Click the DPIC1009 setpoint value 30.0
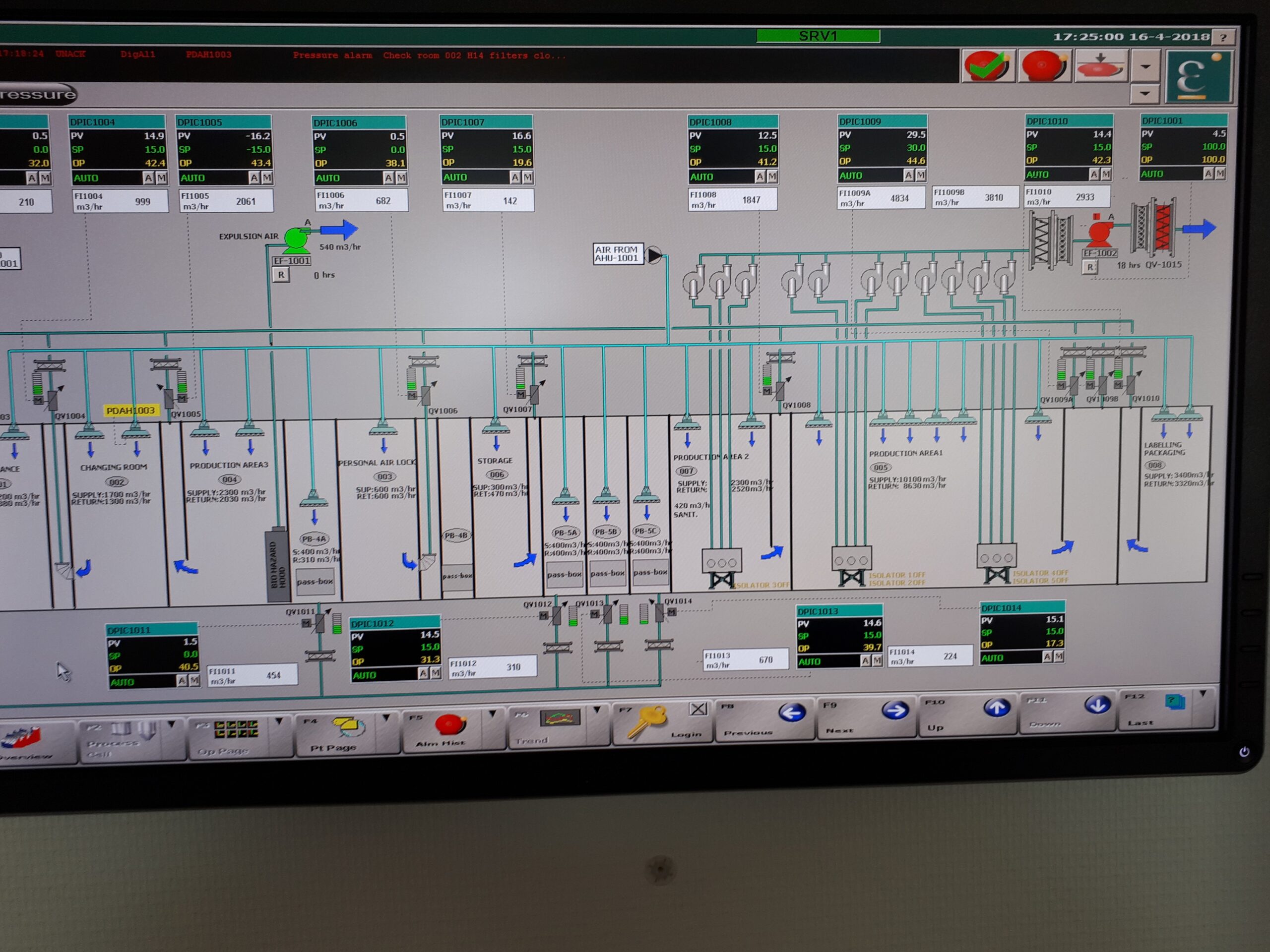This screenshot has width=1270, height=952. 916,148
